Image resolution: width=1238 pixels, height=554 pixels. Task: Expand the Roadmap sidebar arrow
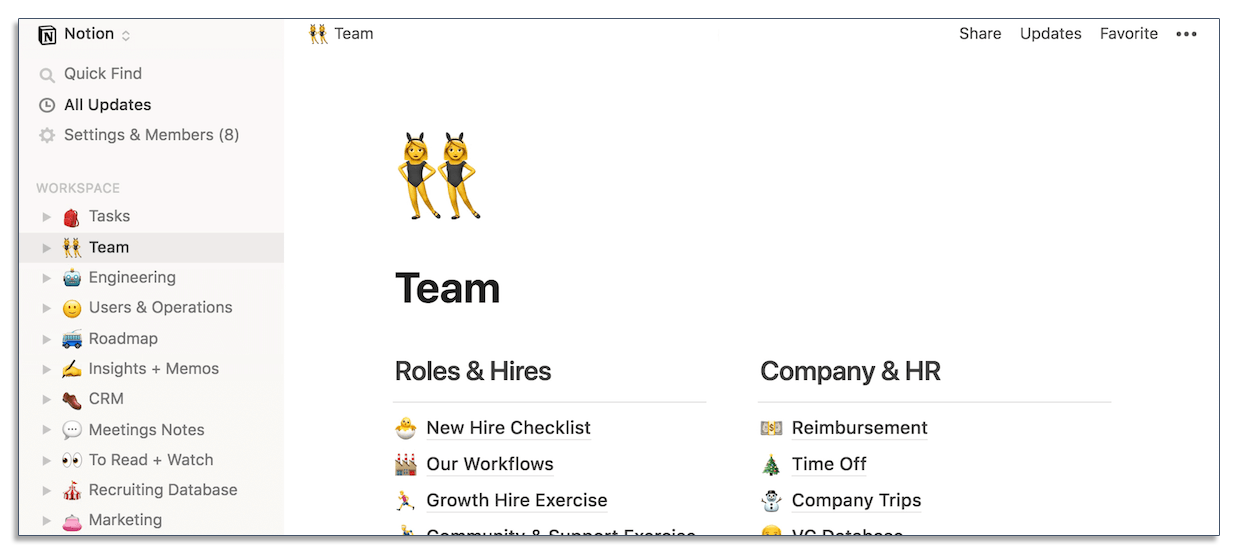point(46,339)
